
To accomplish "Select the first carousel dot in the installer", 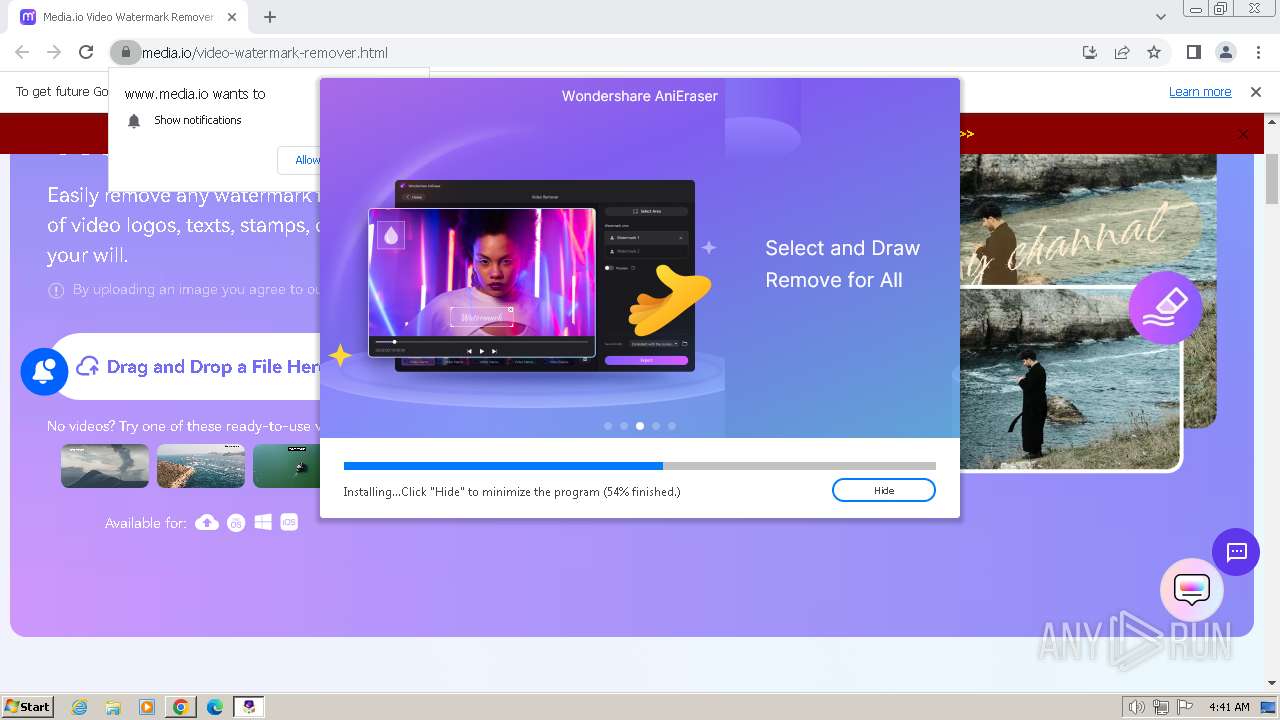I will coord(608,426).
